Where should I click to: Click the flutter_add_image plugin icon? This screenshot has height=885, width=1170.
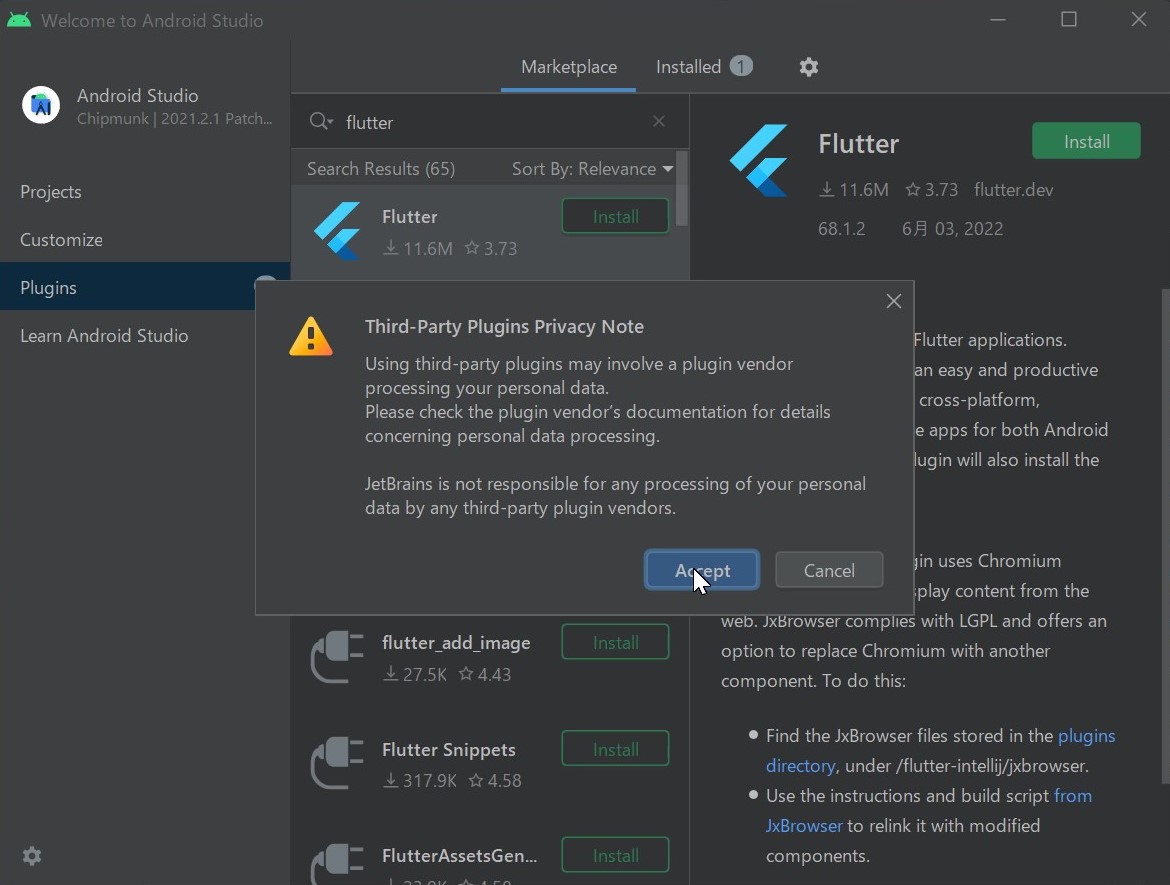[336, 657]
